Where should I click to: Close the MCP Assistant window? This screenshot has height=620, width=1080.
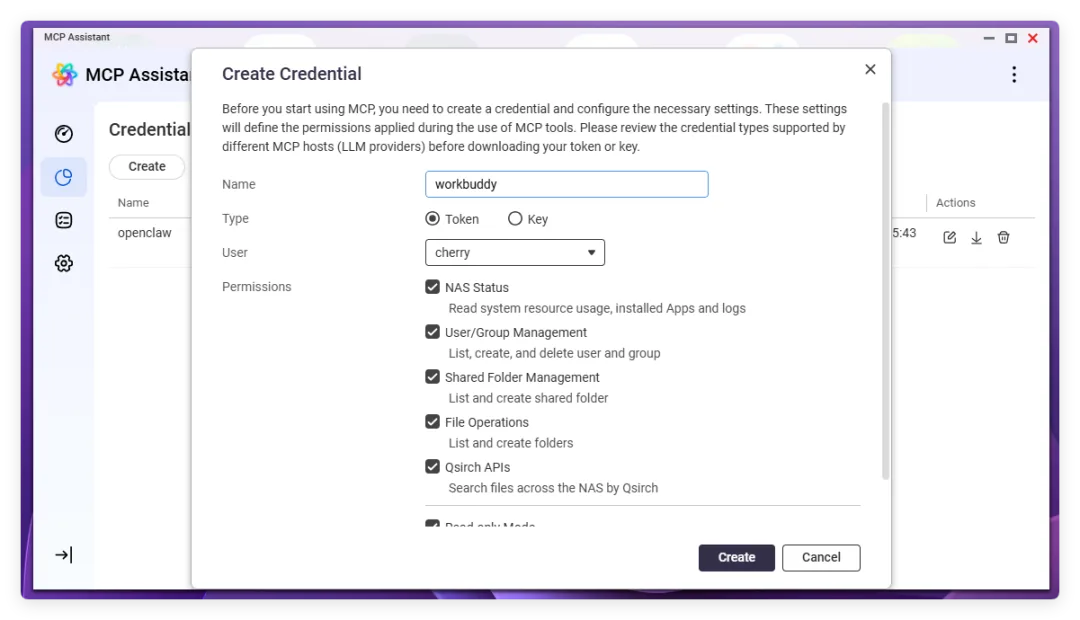[x=1032, y=38]
